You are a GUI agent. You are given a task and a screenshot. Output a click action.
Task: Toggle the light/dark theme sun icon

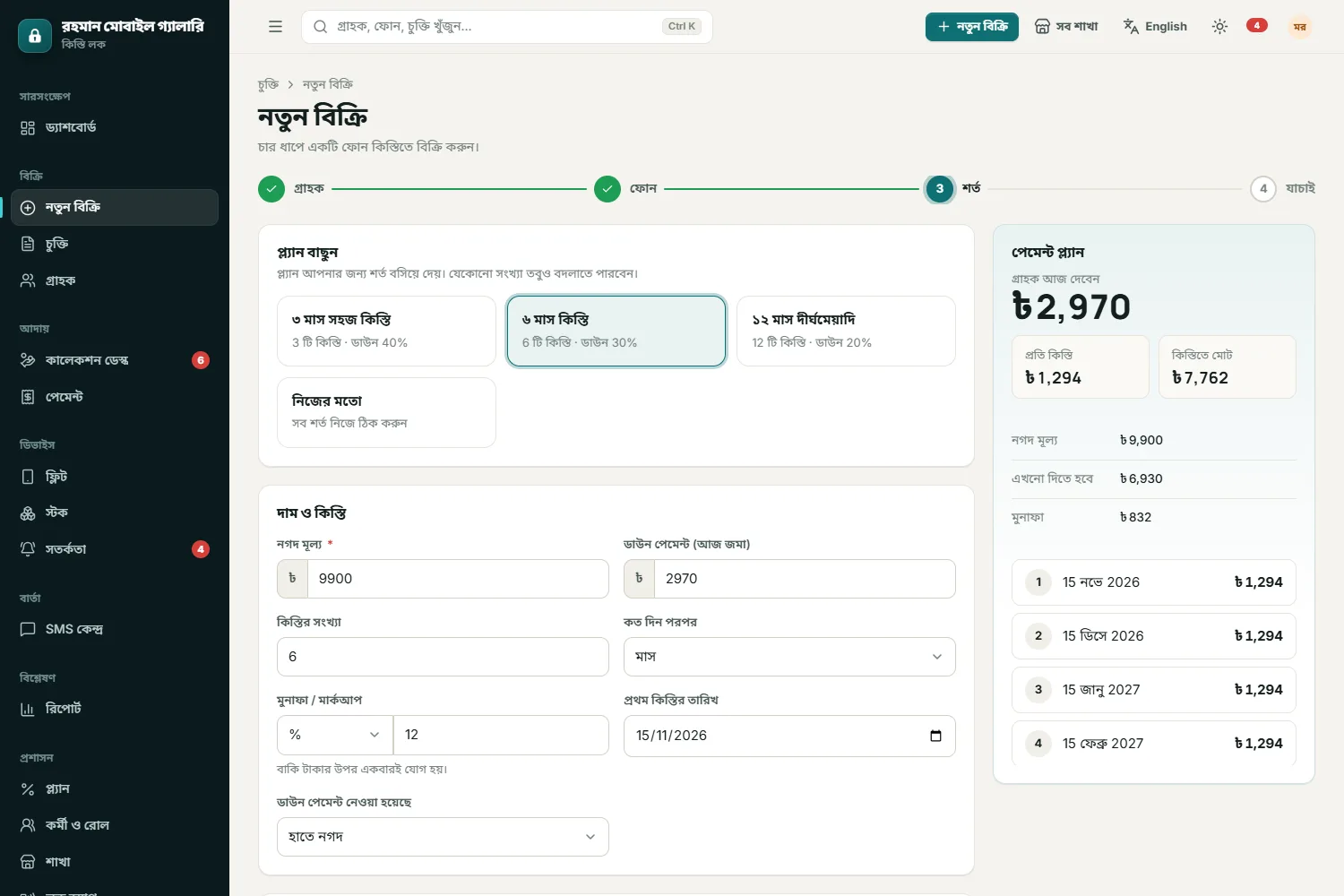click(1219, 27)
